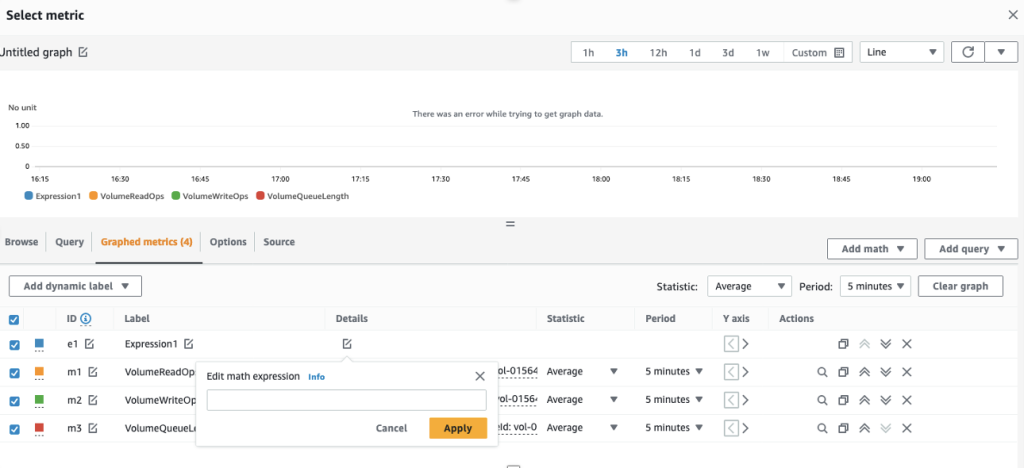
Task: Close the Edit math expression popup
Action: 480,376
